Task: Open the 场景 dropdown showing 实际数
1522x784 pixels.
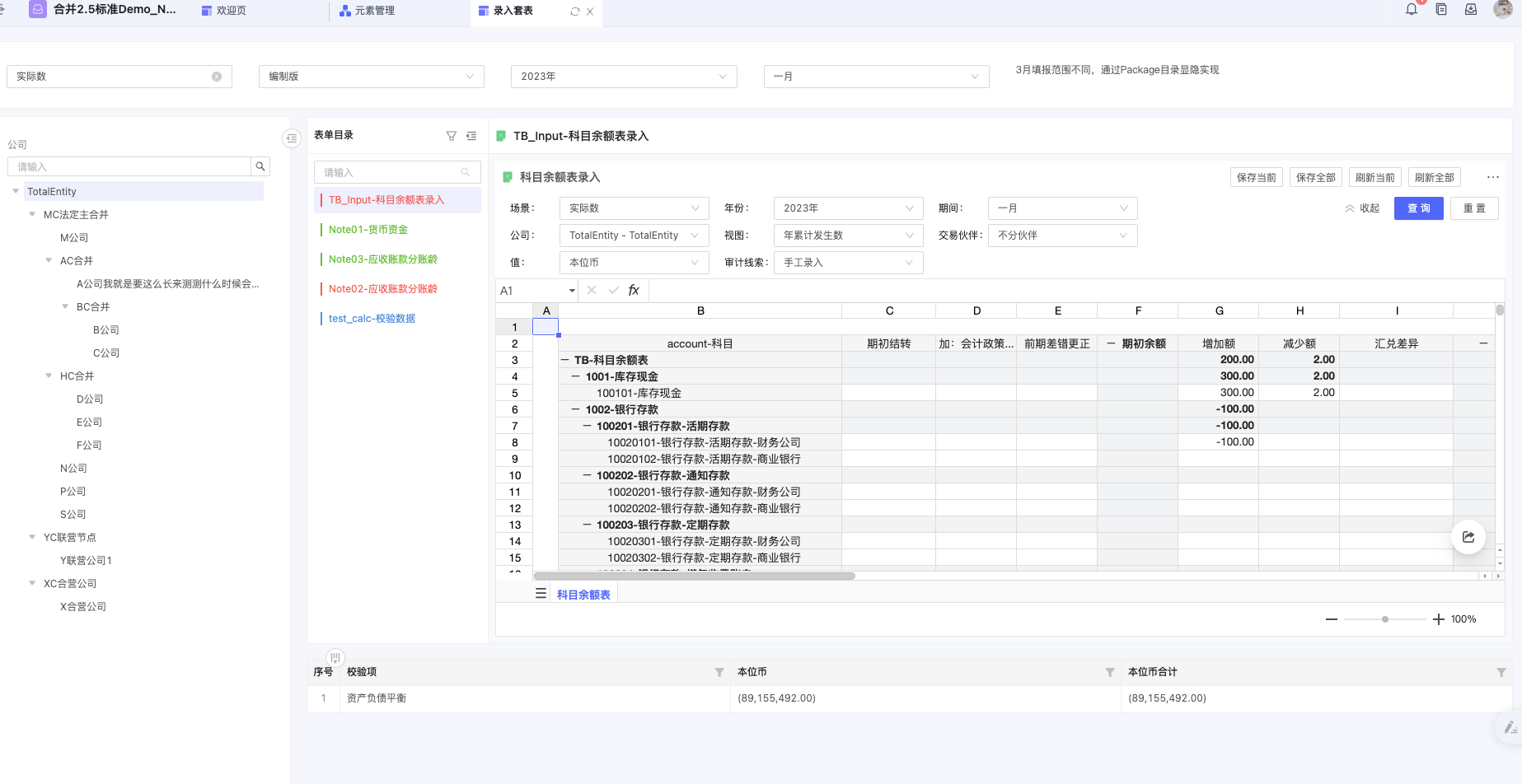Action: tap(633, 208)
